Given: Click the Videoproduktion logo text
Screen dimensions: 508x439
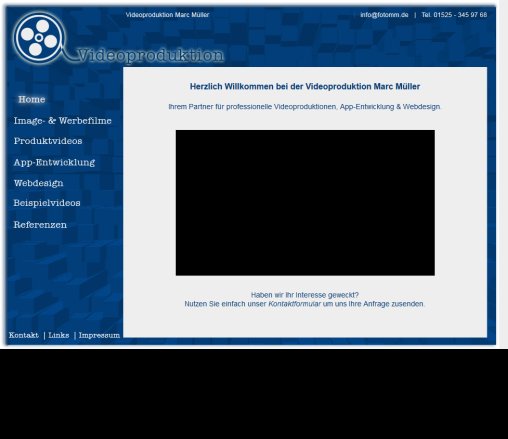Looking at the screenshot, I should (150, 55).
